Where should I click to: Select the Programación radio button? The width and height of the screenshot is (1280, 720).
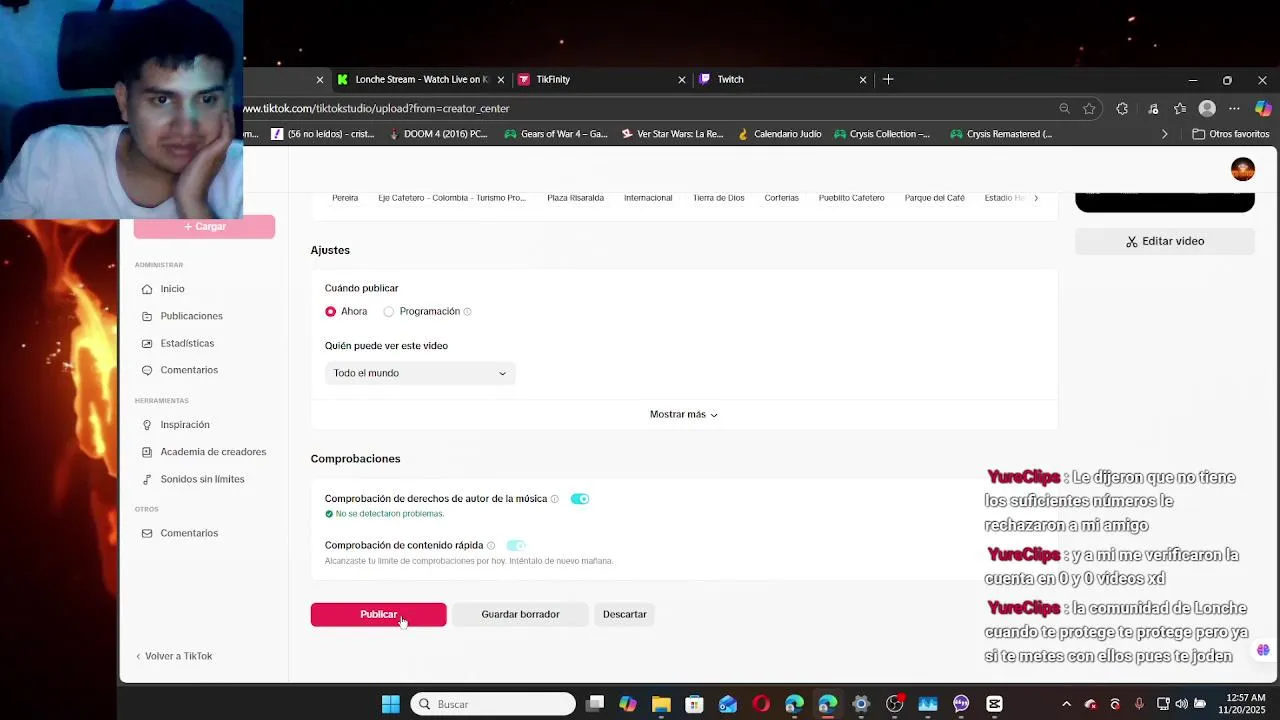(389, 312)
